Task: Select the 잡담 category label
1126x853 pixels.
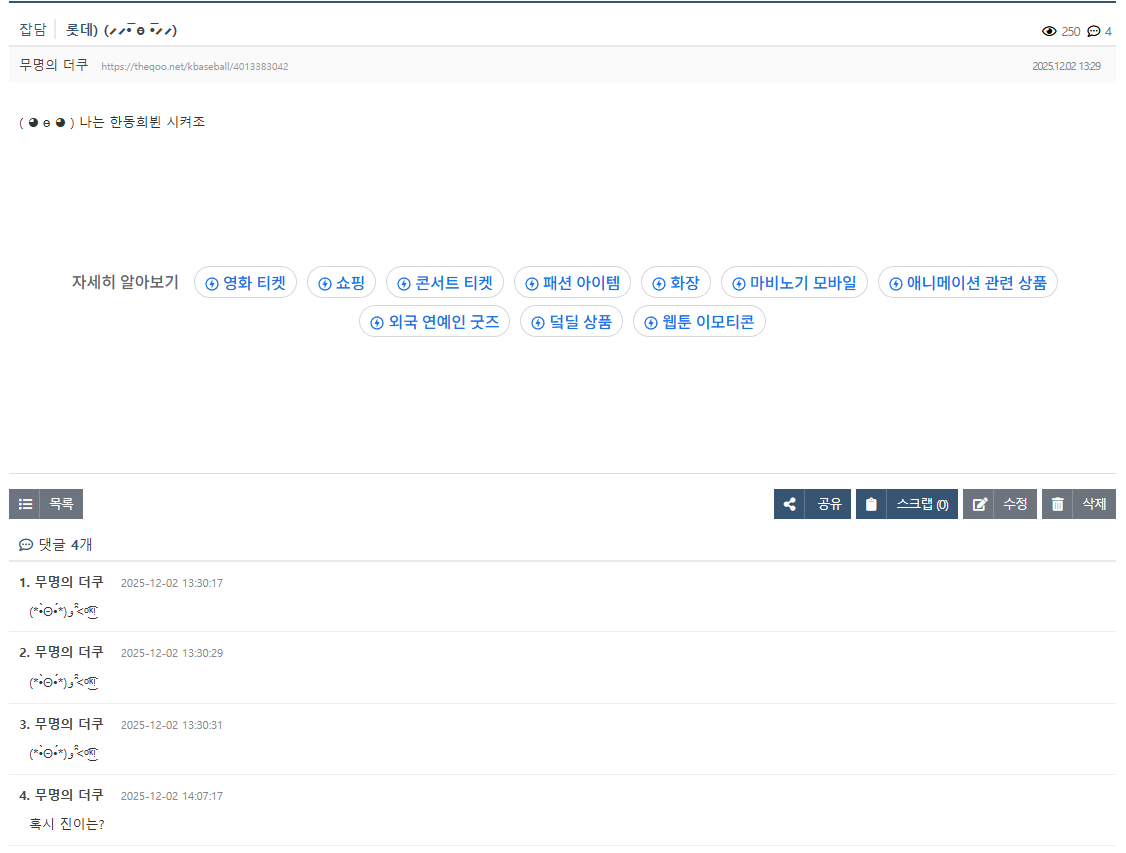Action: (32, 30)
